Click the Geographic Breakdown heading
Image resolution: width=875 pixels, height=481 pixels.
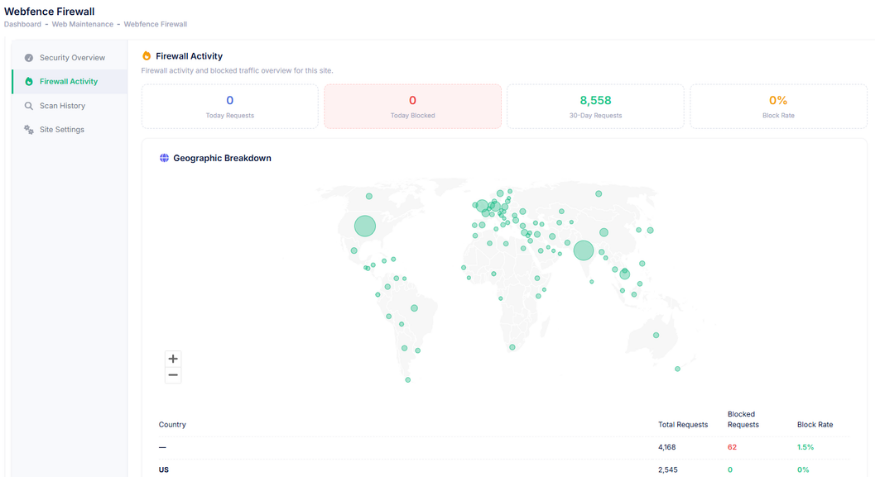(x=222, y=158)
